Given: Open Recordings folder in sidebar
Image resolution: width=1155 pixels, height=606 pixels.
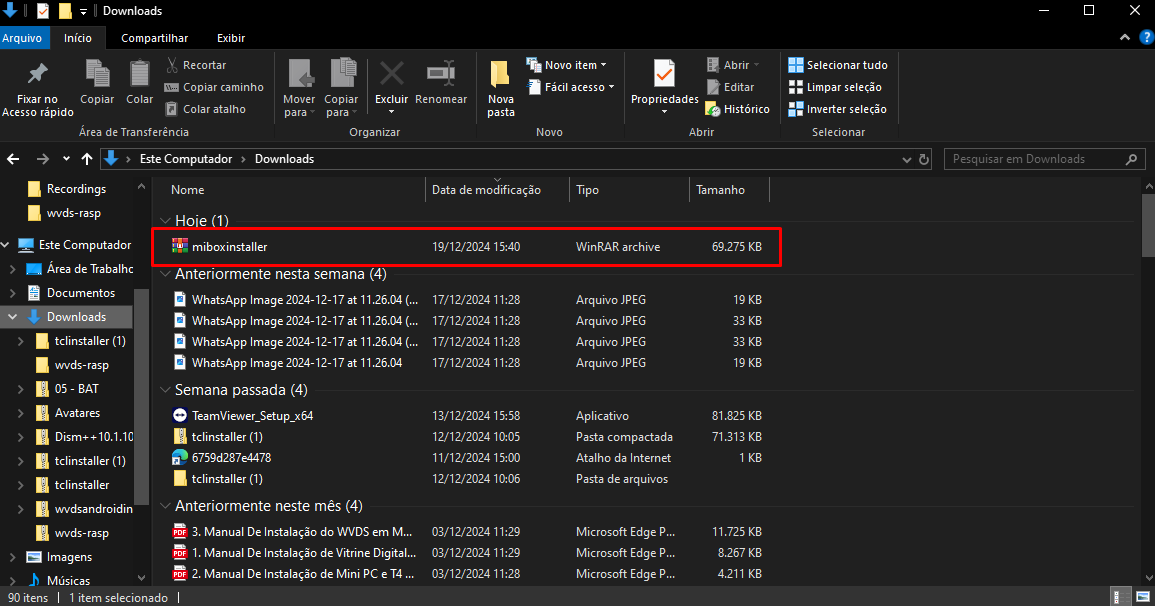Looking at the screenshot, I should [x=68, y=189].
